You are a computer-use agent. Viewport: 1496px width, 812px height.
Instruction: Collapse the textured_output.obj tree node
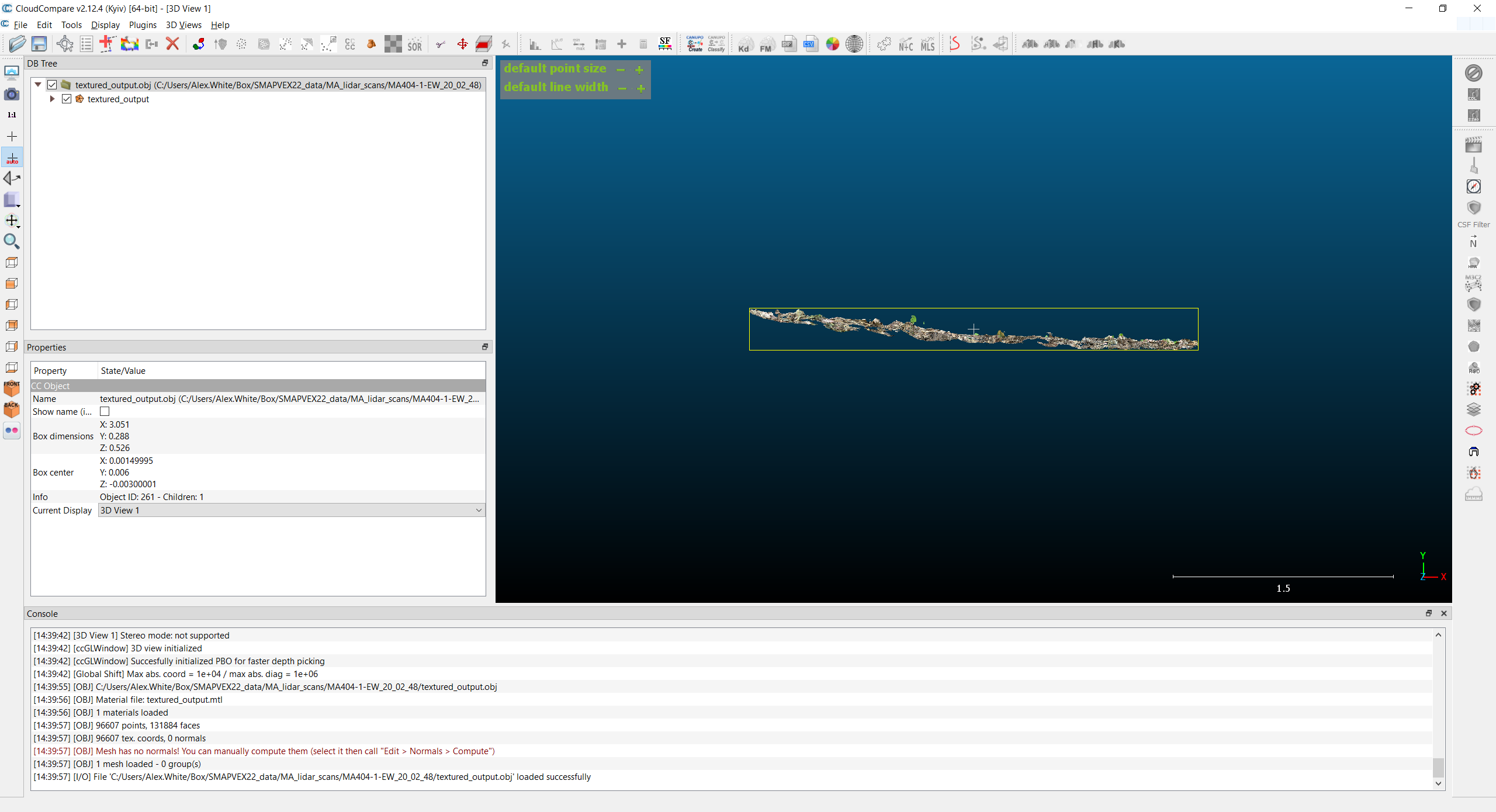38,85
